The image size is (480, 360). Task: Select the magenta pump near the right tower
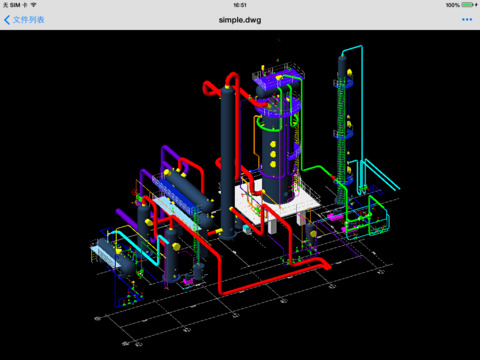click(x=335, y=218)
